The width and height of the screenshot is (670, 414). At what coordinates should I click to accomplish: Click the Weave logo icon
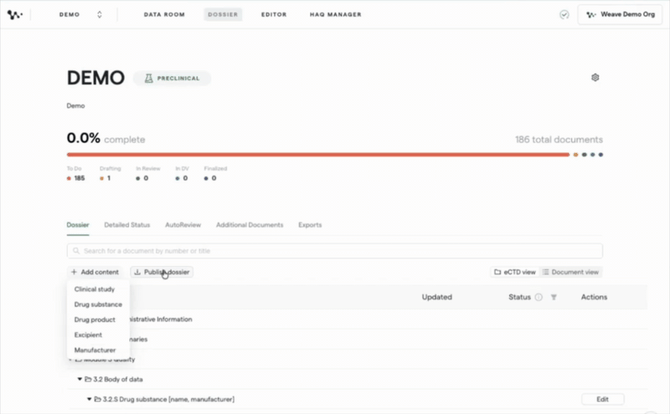tap(15, 15)
